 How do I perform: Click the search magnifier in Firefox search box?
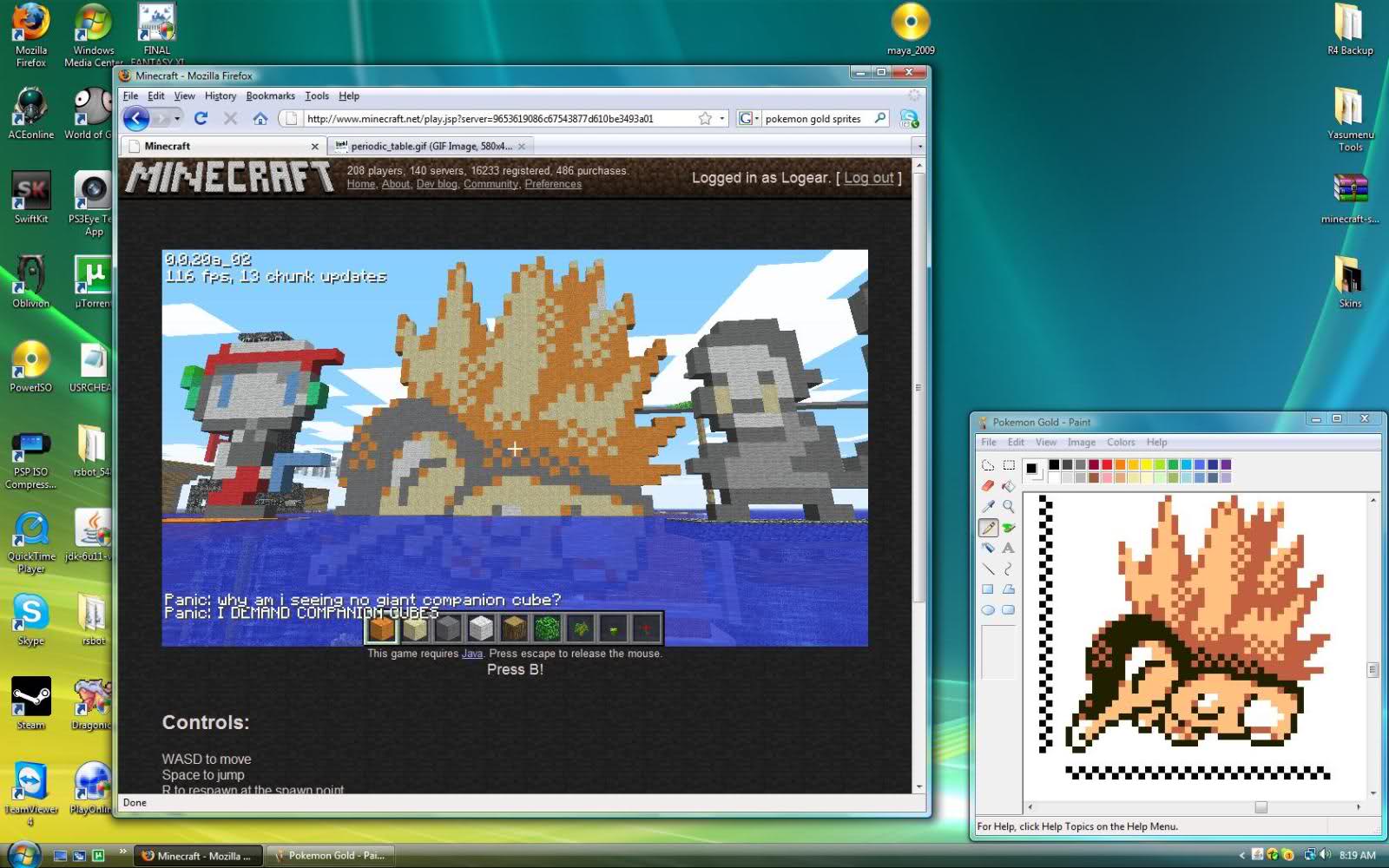click(880, 118)
